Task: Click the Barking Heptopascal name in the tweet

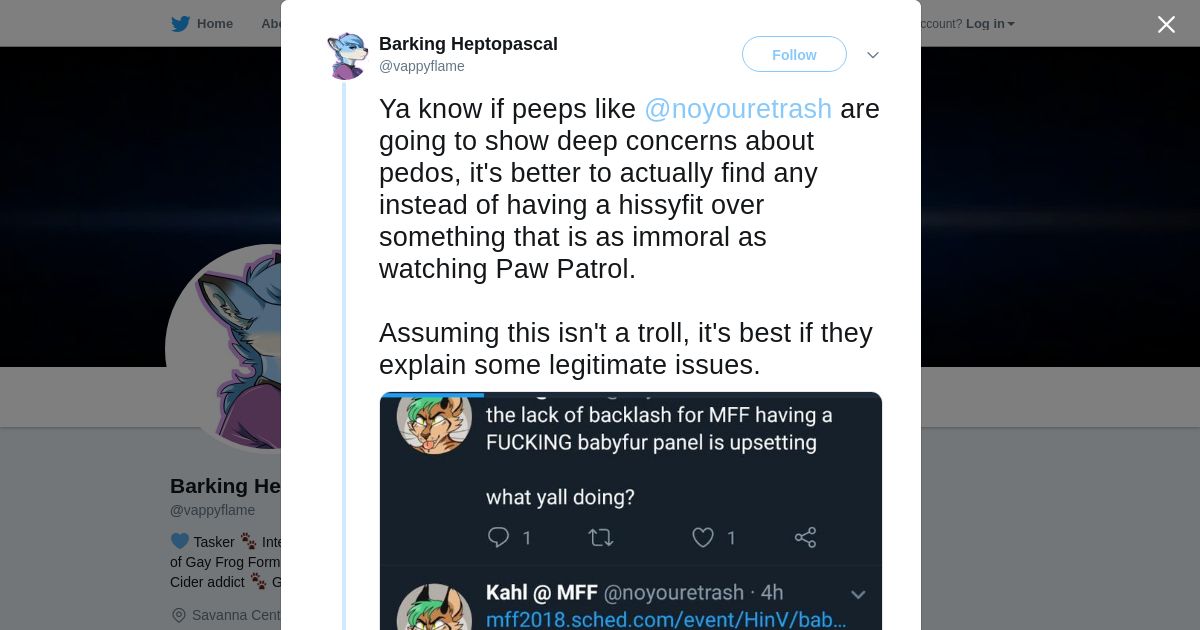Action: click(x=468, y=44)
